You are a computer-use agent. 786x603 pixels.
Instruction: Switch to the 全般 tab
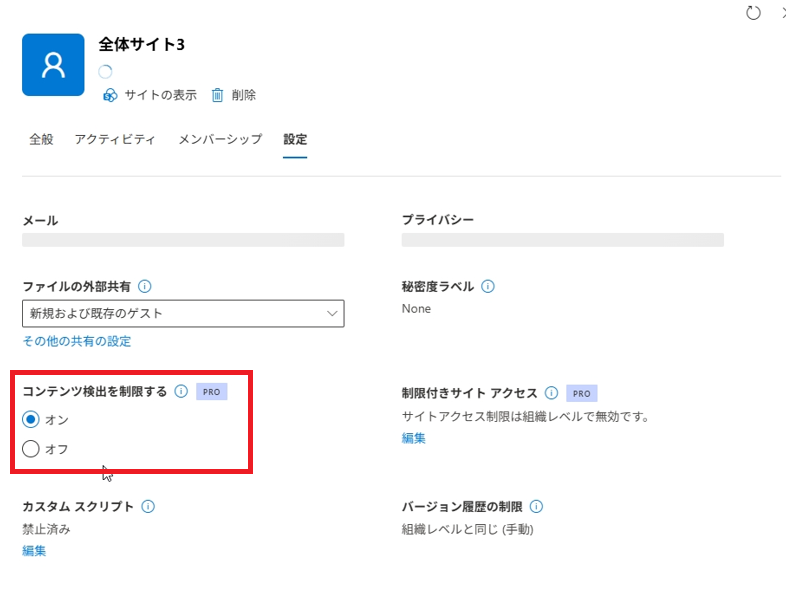41,139
